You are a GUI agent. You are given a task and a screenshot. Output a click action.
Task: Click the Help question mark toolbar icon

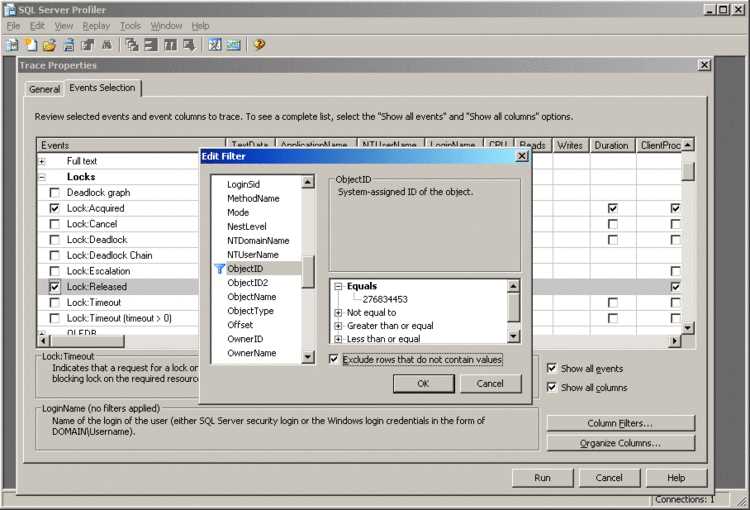click(259, 45)
